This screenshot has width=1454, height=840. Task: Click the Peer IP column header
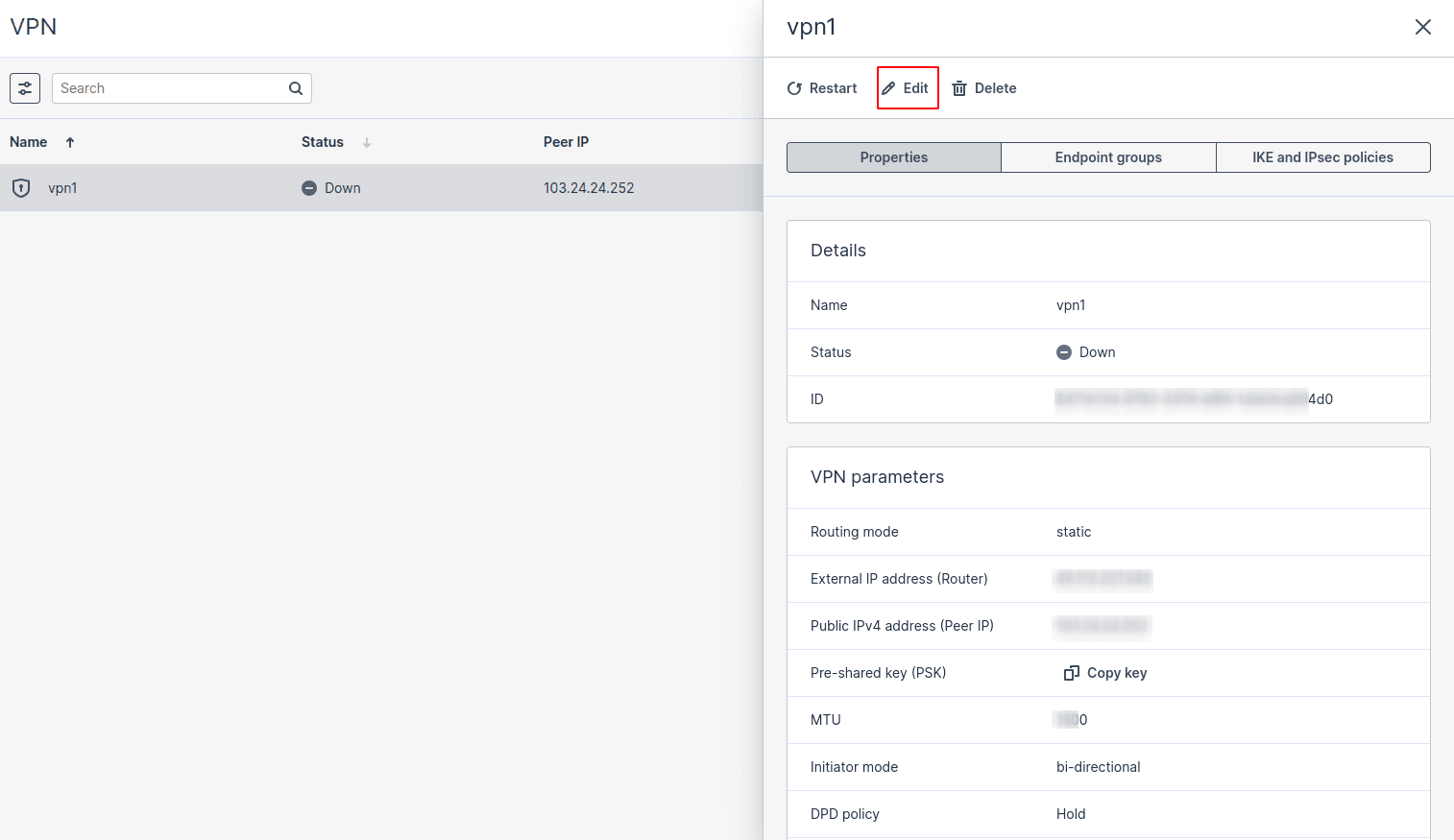566,142
